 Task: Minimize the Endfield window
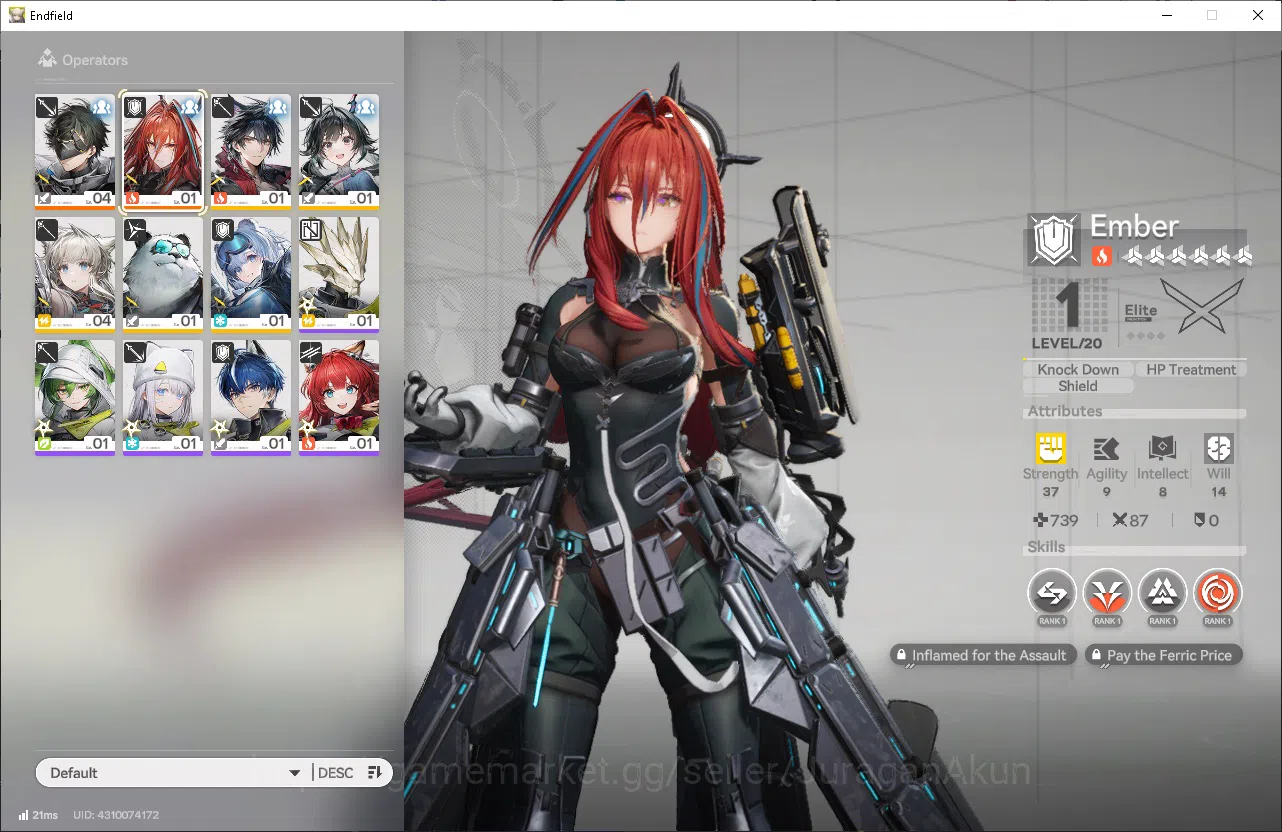pos(1166,15)
